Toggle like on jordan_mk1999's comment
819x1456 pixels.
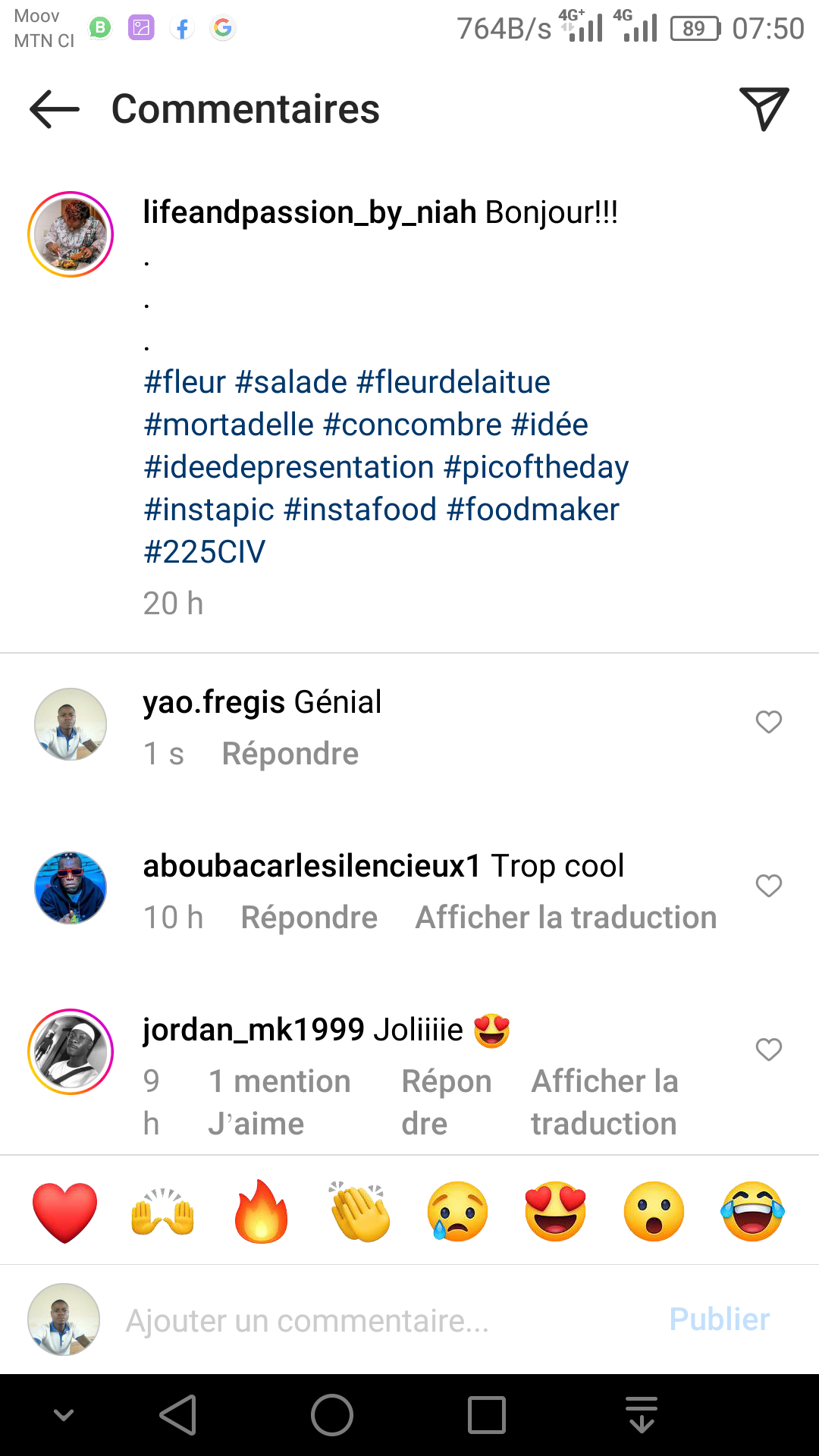tap(768, 1050)
